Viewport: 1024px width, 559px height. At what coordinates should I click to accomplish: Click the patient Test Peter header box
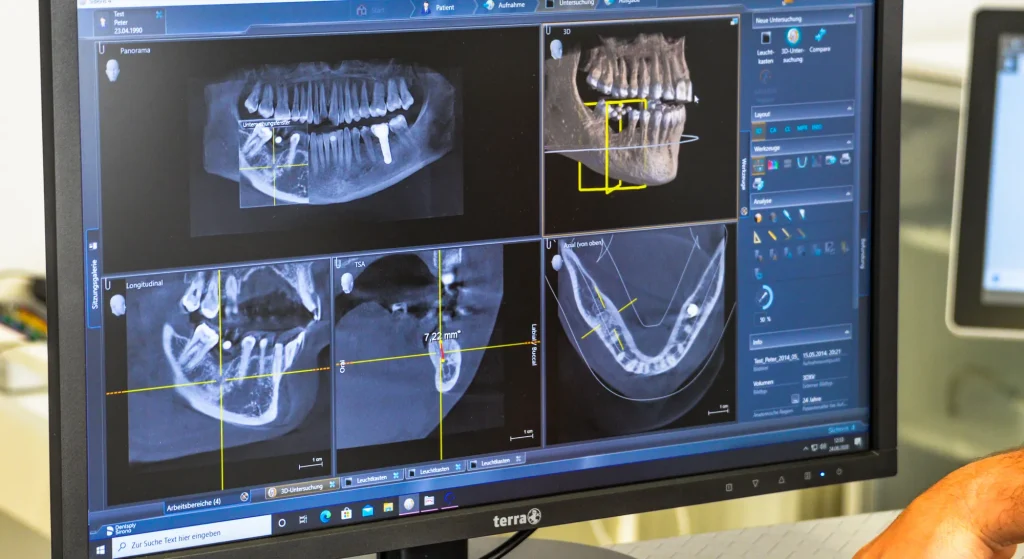coord(131,22)
